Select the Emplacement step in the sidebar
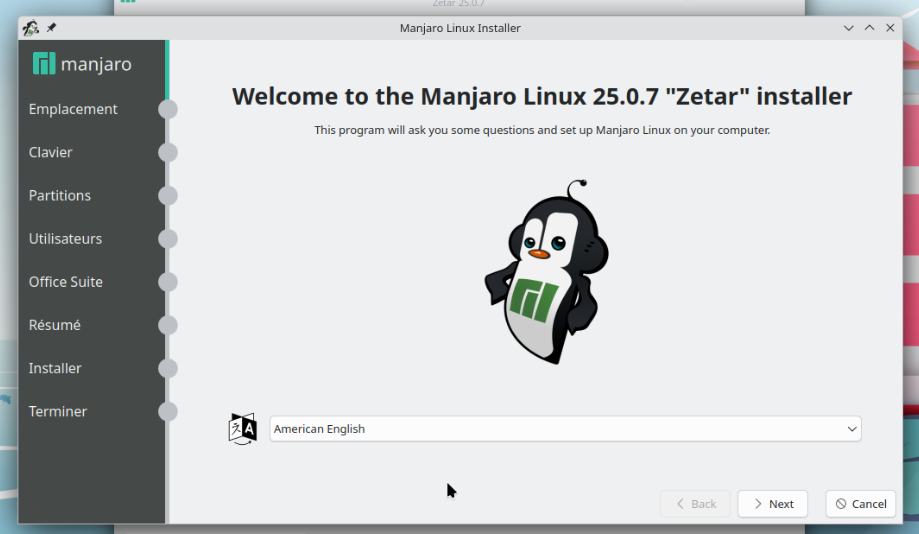 tap(73, 109)
